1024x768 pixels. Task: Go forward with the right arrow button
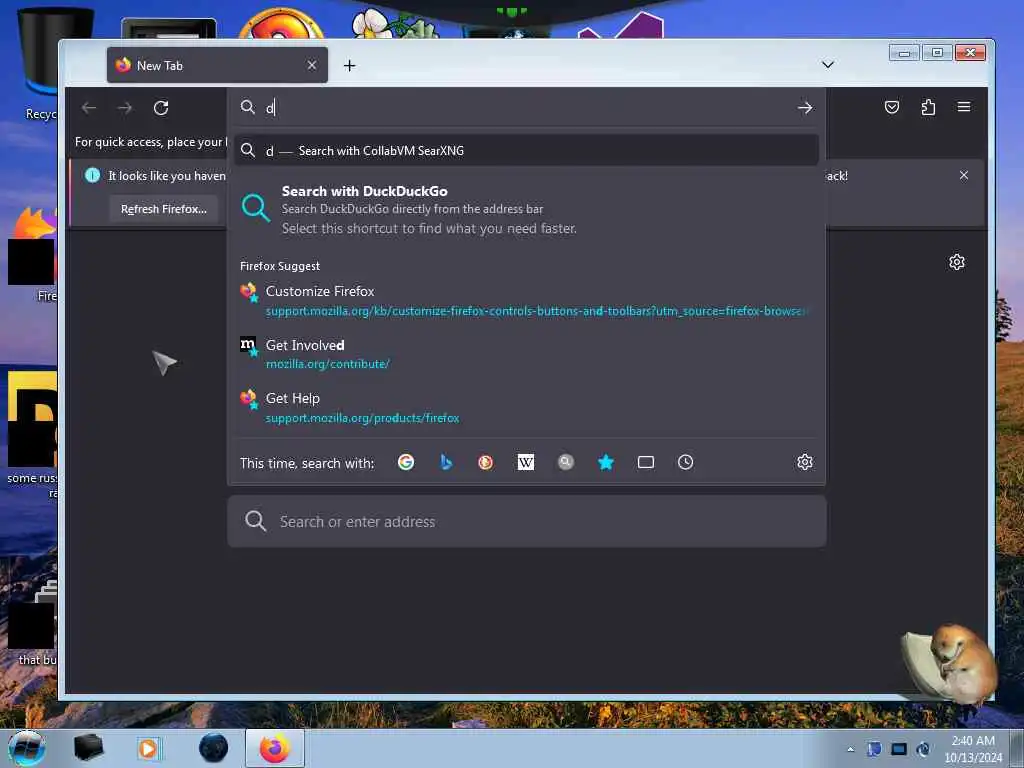[125, 108]
